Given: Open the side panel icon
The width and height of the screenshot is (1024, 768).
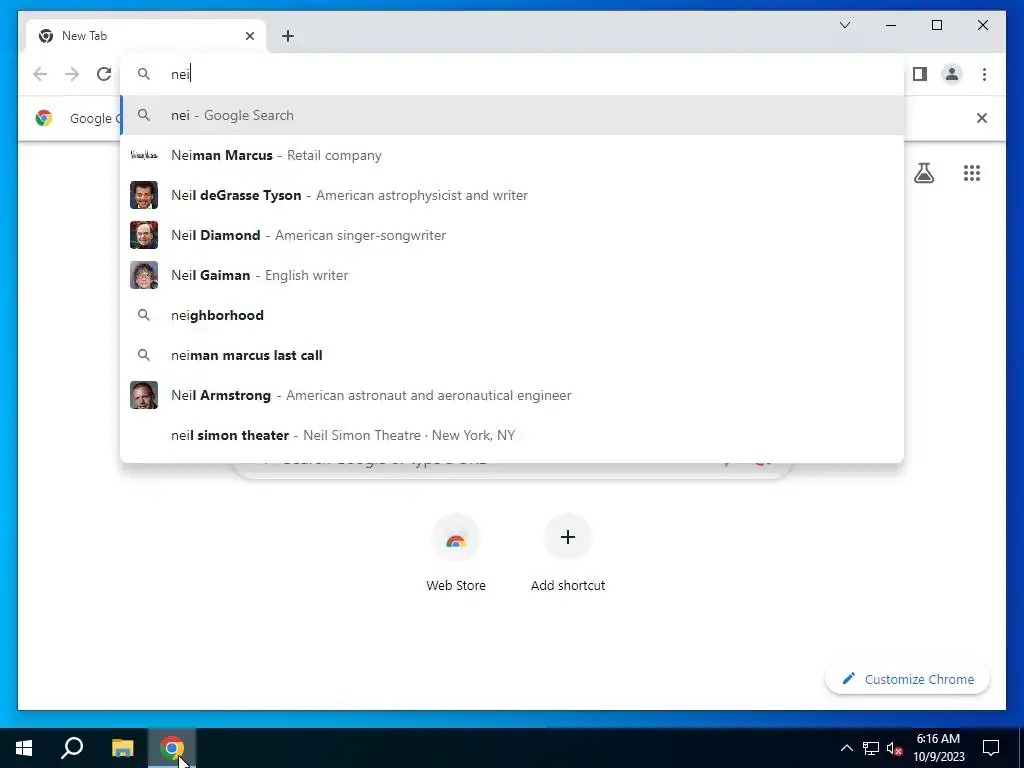Looking at the screenshot, I should coord(920,74).
